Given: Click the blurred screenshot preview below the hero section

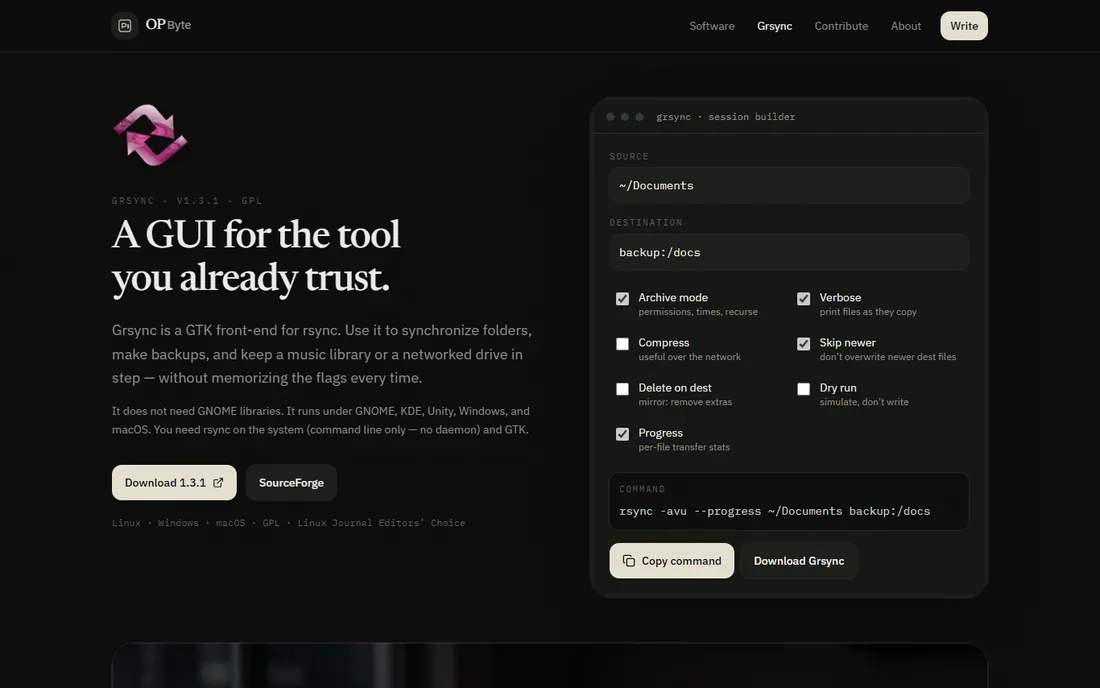Looking at the screenshot, I should (x=549, y=666).
